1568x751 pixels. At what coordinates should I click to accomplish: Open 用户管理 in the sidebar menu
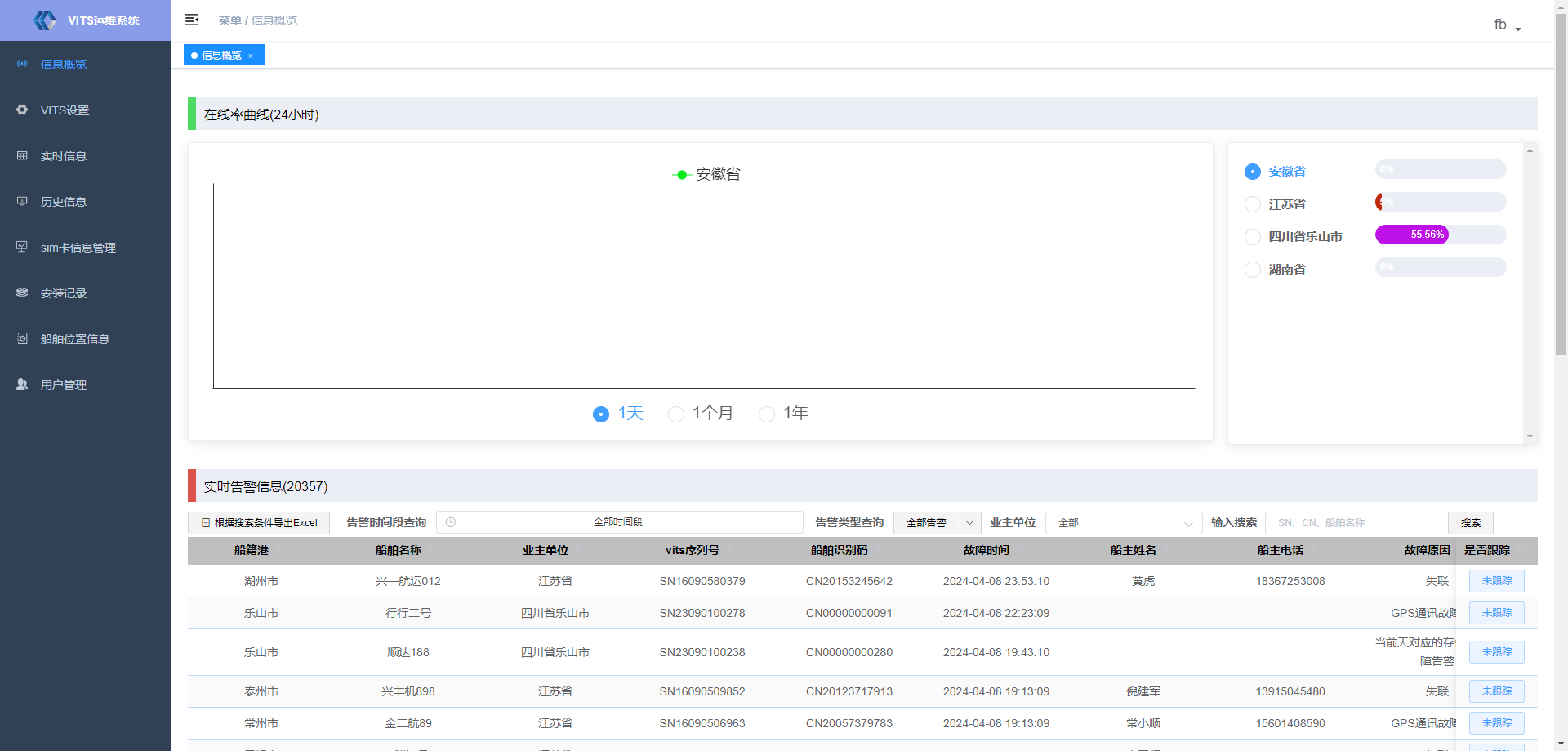86,384
